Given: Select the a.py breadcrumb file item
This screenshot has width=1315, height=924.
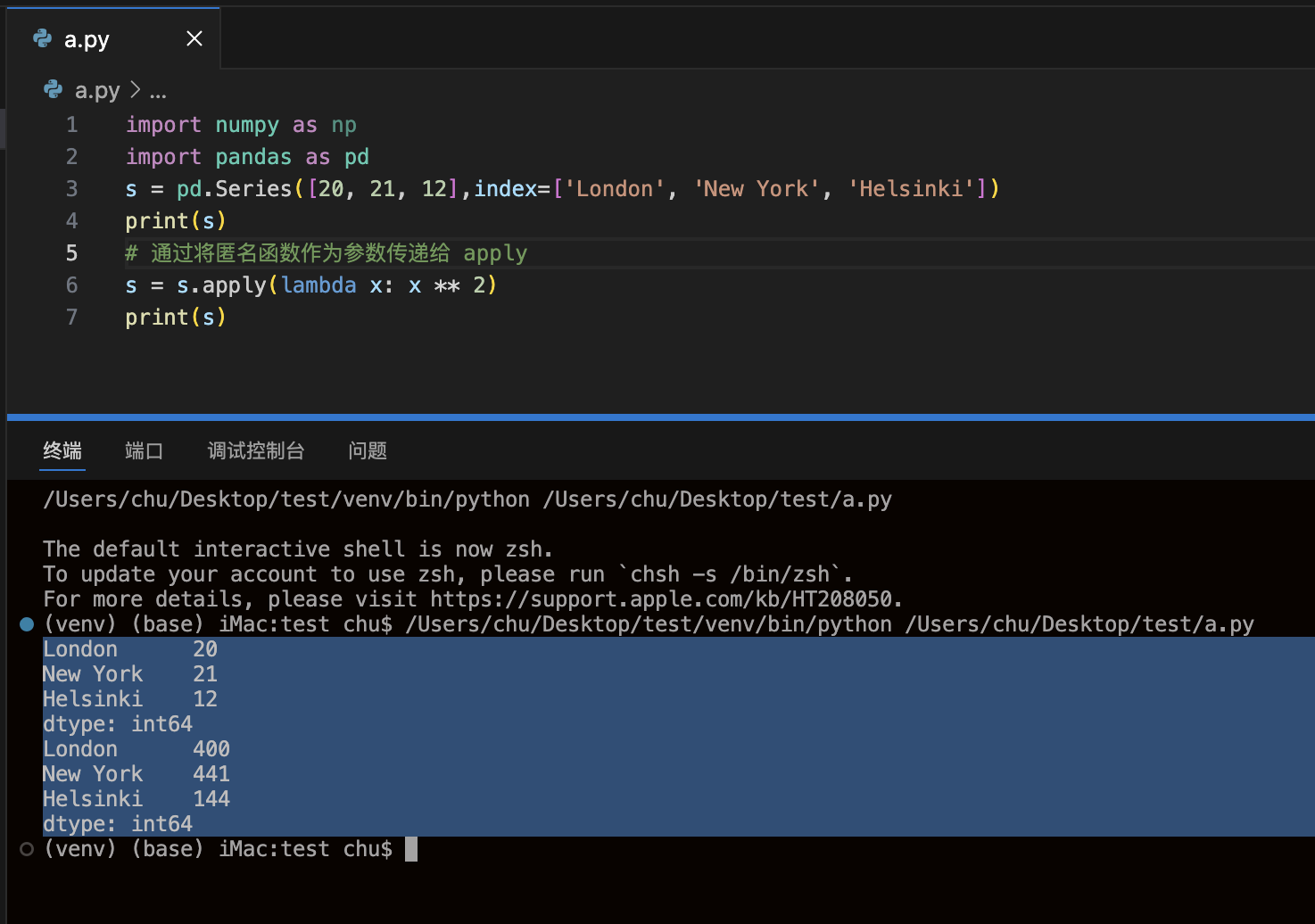Looking at the screenshot, I should pos(96,90).
